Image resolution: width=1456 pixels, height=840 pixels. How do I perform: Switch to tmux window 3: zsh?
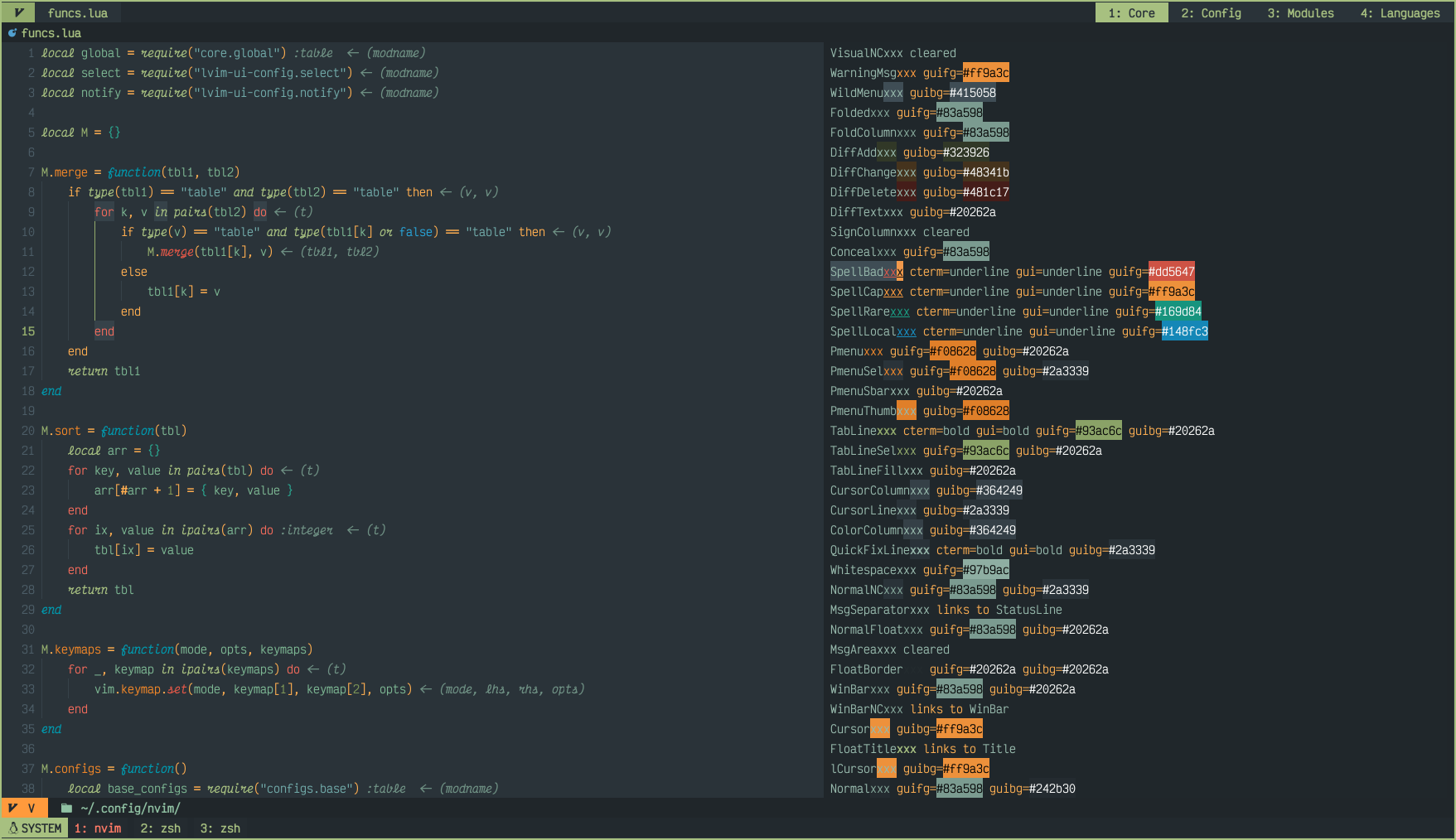220,828
